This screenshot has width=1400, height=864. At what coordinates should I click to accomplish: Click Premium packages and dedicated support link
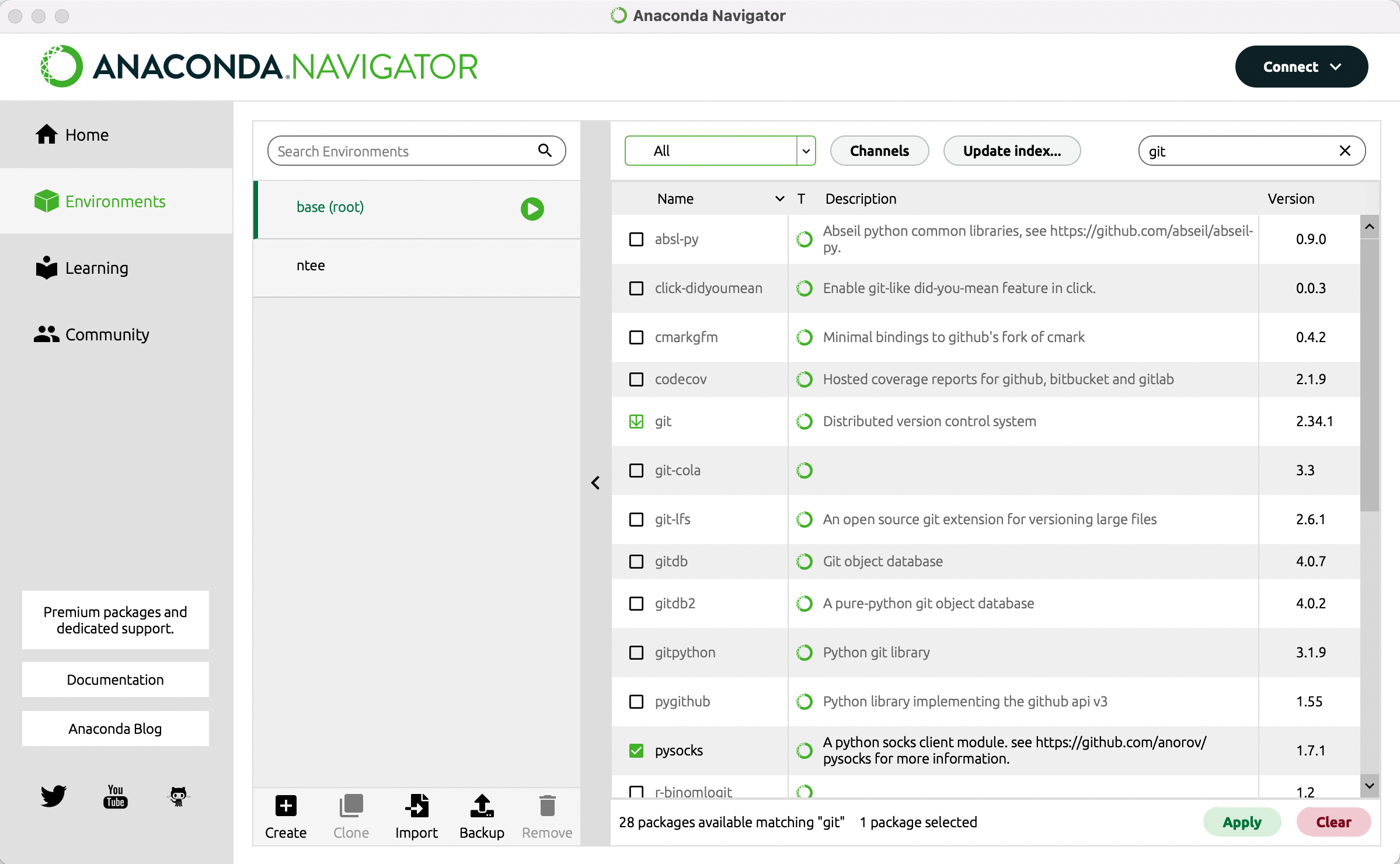click(116, 620)
